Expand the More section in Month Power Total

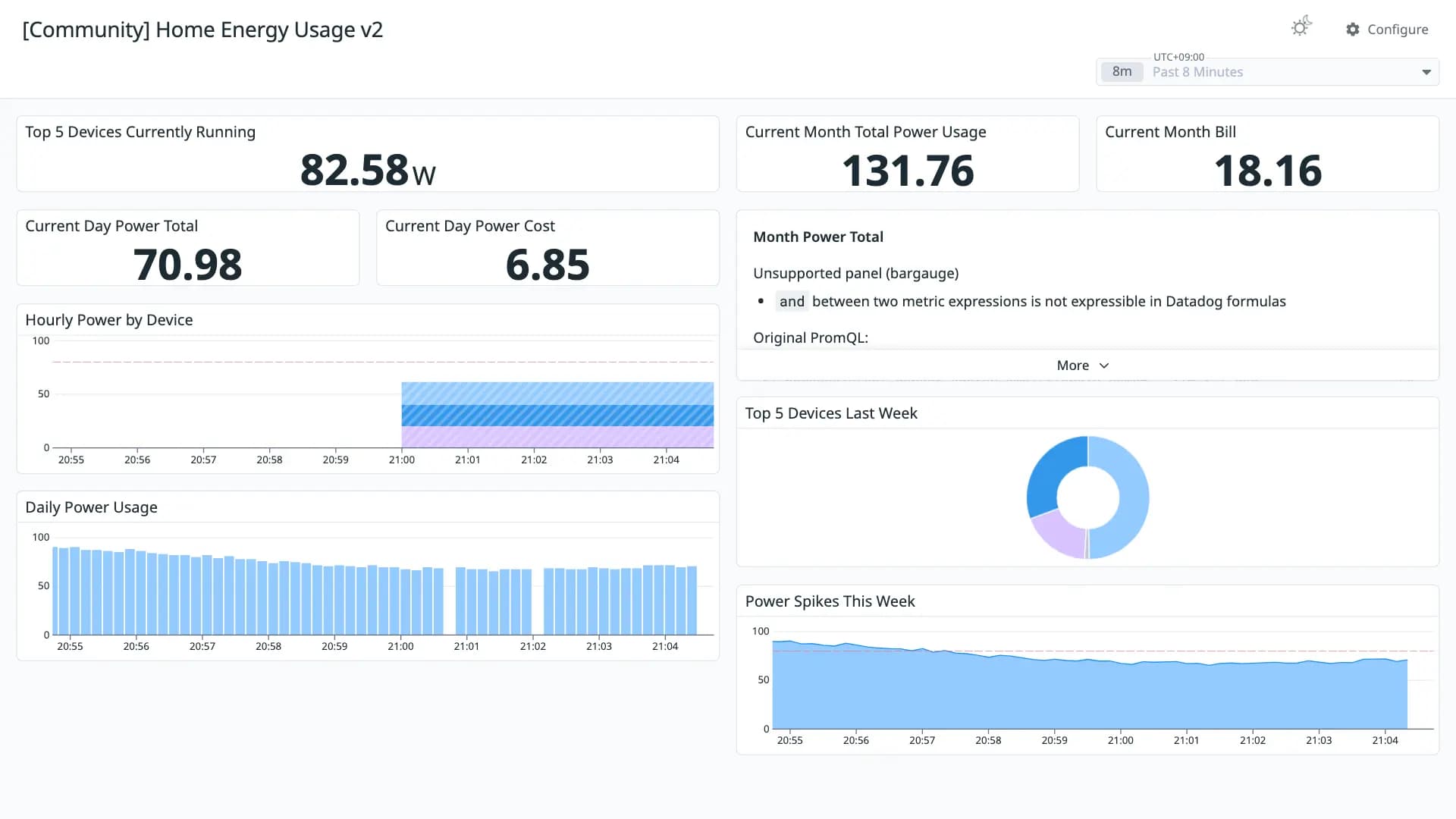[1083, 366]
